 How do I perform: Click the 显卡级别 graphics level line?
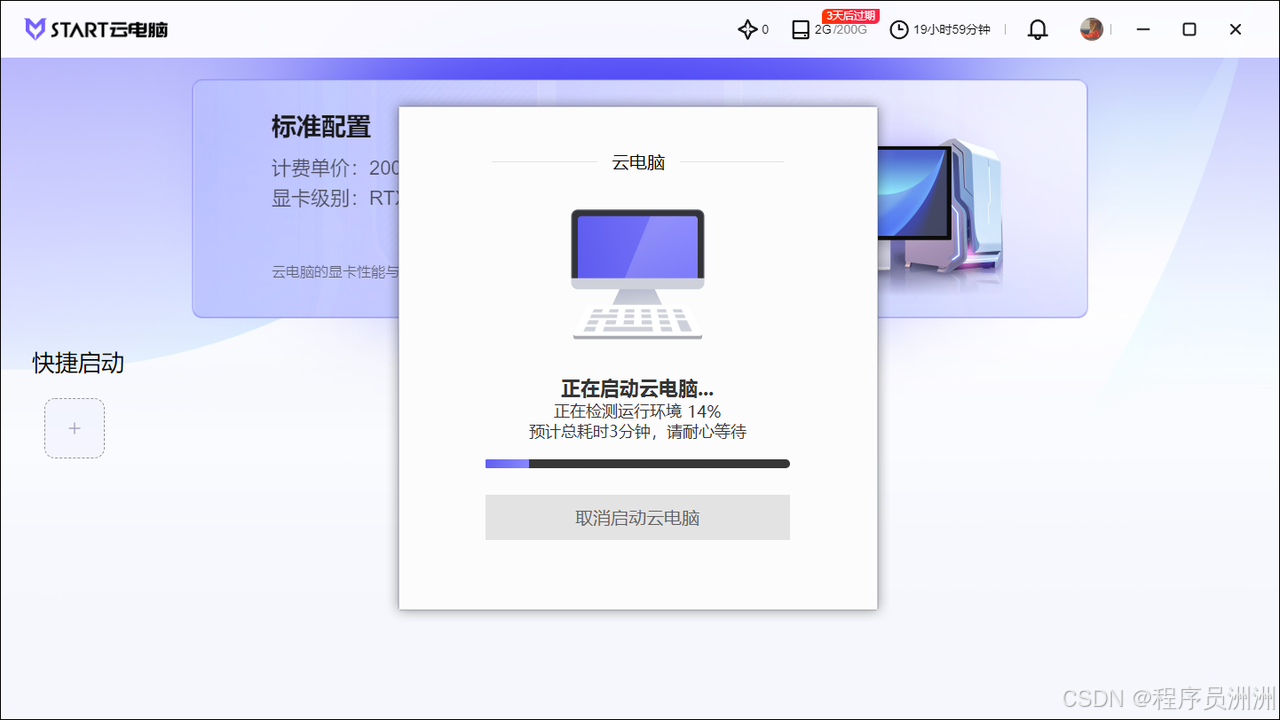335,198
